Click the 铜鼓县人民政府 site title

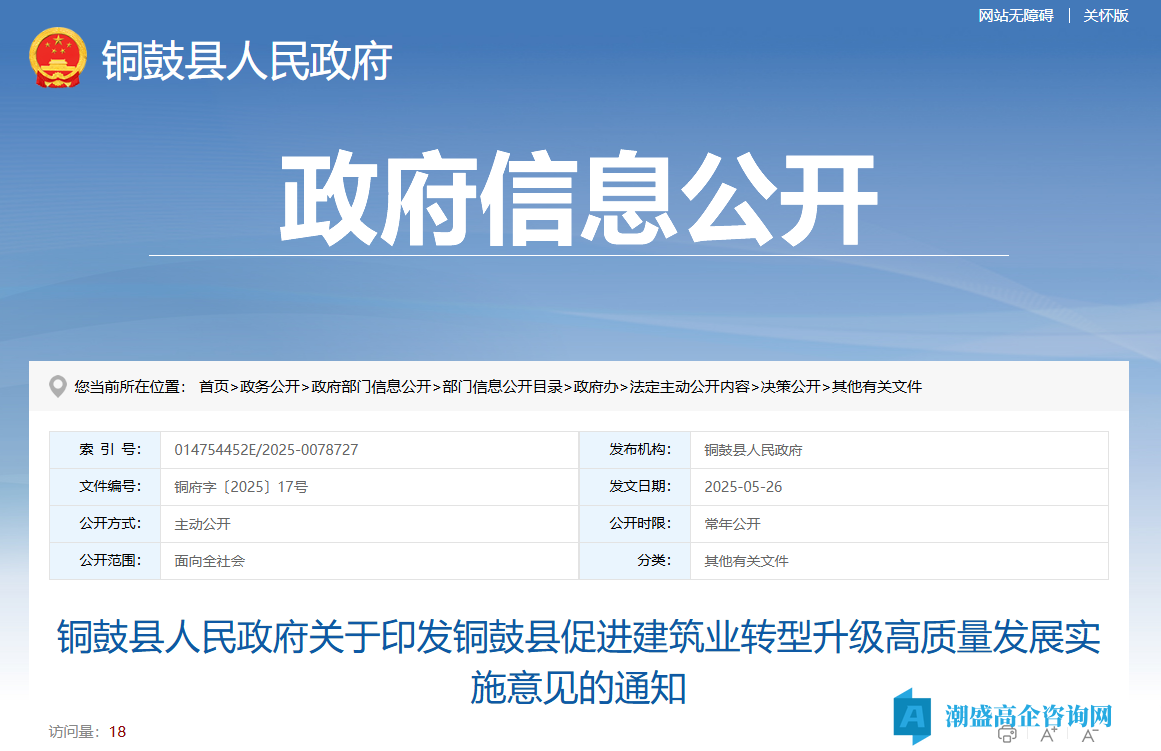point(247,60)
